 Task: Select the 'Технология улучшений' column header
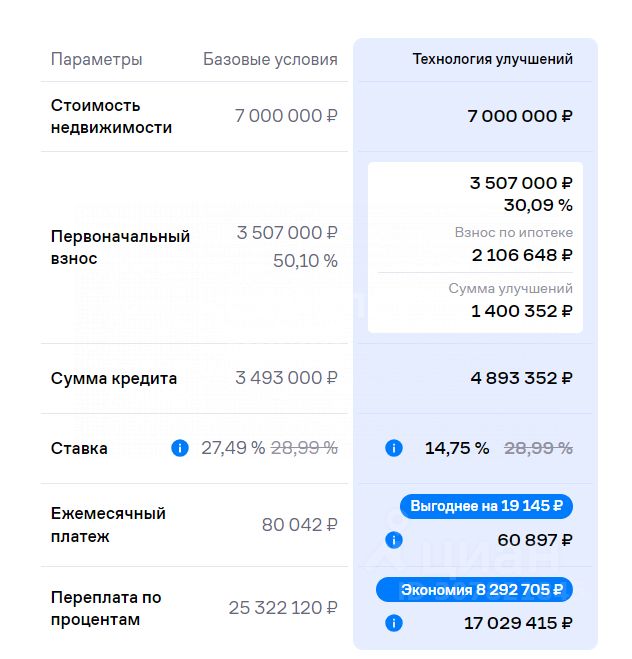coord(492,59)
